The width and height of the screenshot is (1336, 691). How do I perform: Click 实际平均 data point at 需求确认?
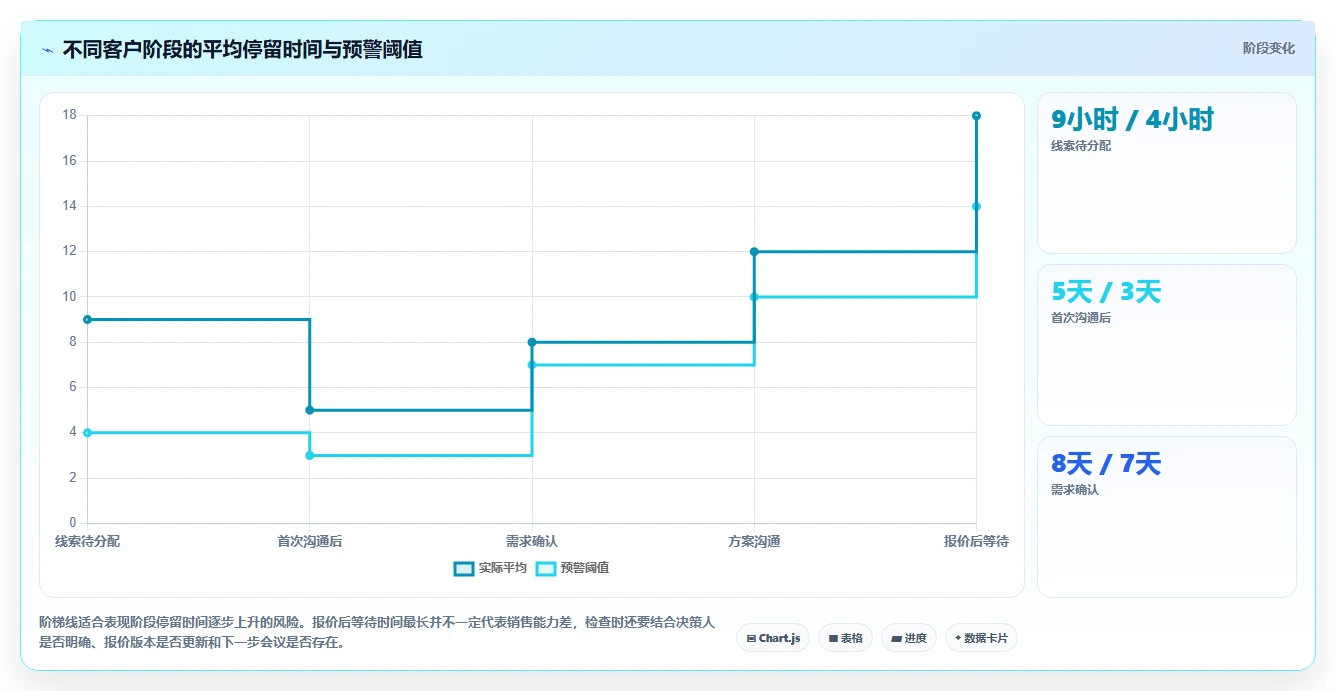532,342
